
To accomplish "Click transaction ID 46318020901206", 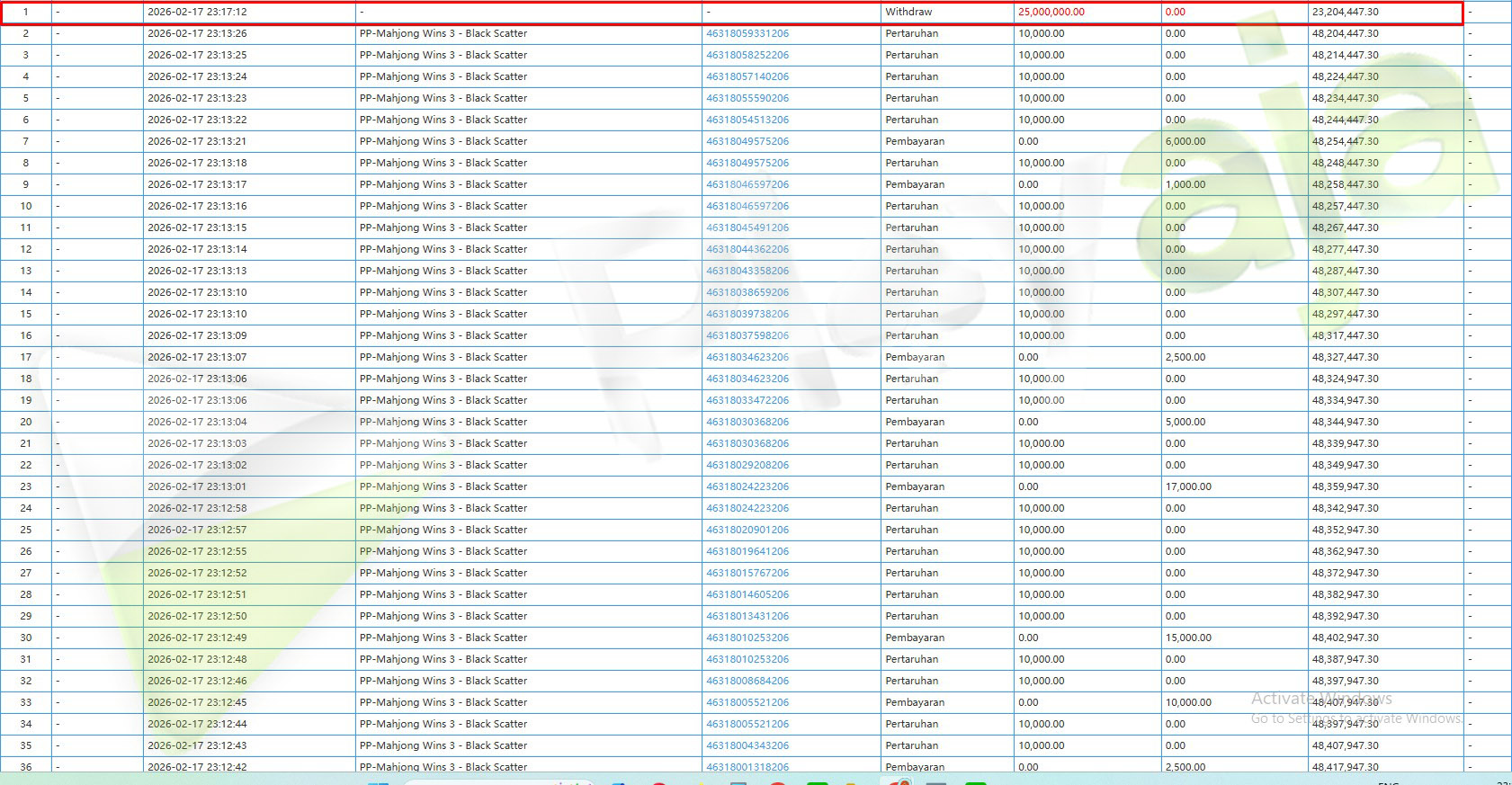I will click(747, 530).
